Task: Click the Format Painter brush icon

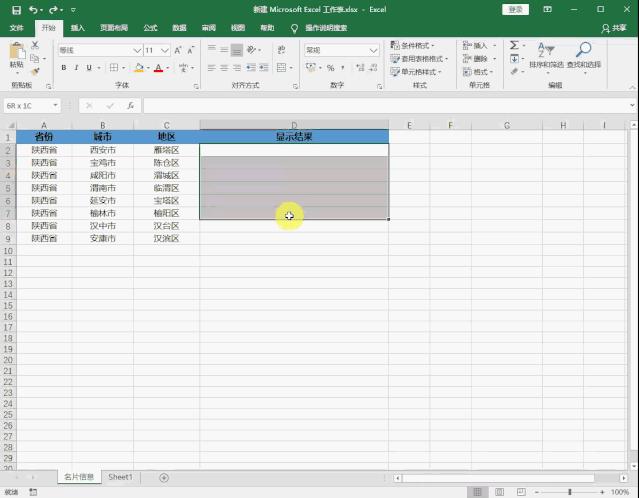Action: [x=35, y=72]
